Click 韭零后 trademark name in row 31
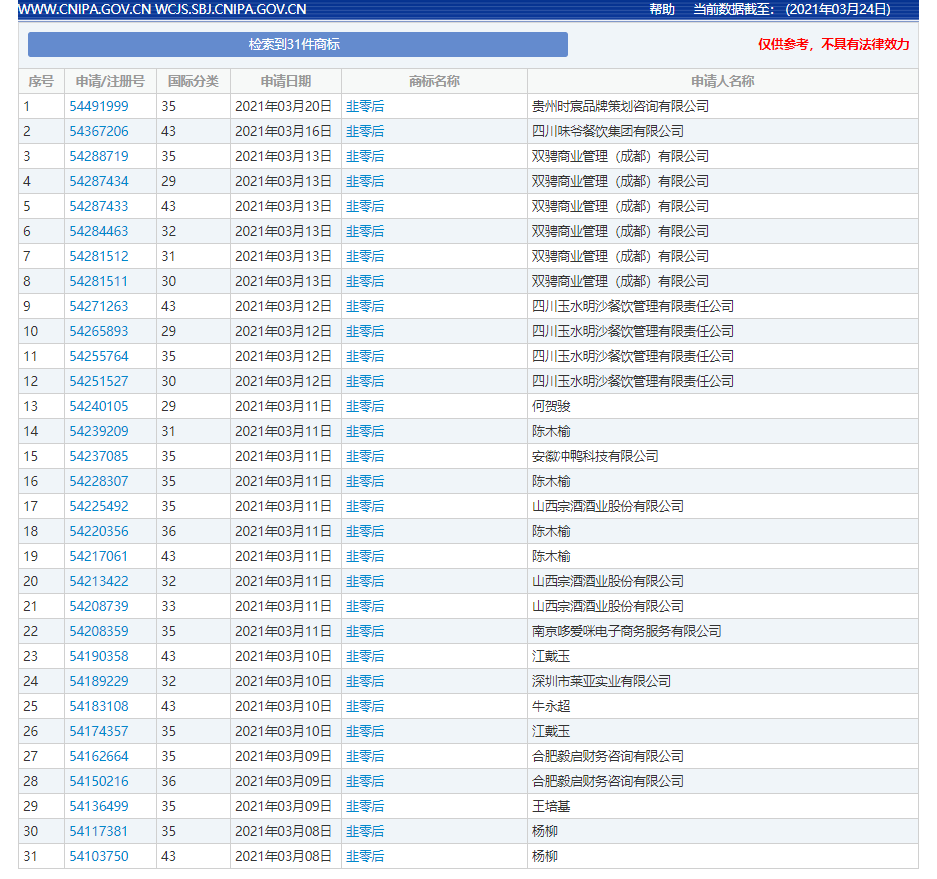 coord(365,857)
